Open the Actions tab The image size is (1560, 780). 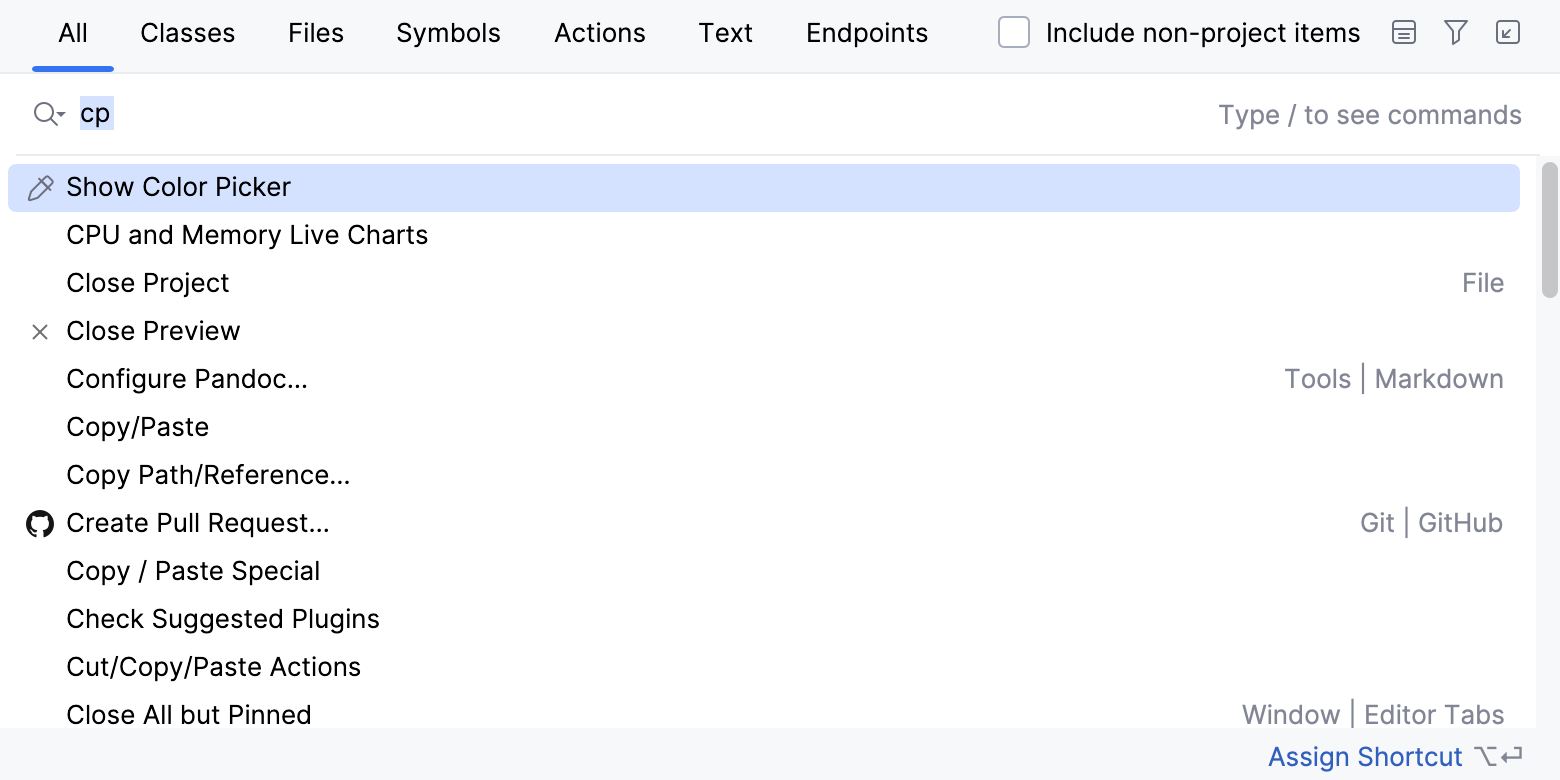point(599,32)
